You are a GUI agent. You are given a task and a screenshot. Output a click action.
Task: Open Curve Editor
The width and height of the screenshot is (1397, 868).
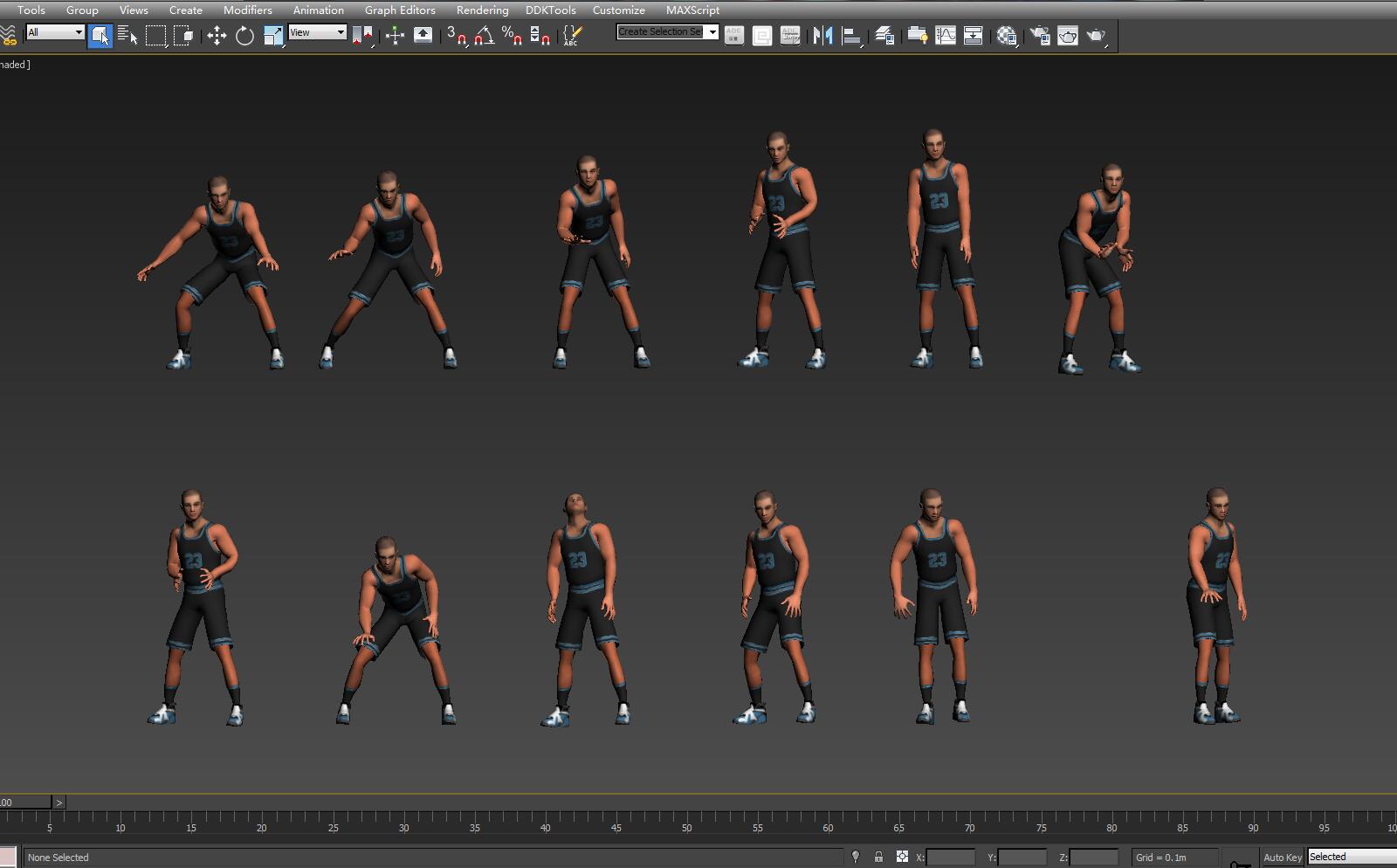coord(946,36)
